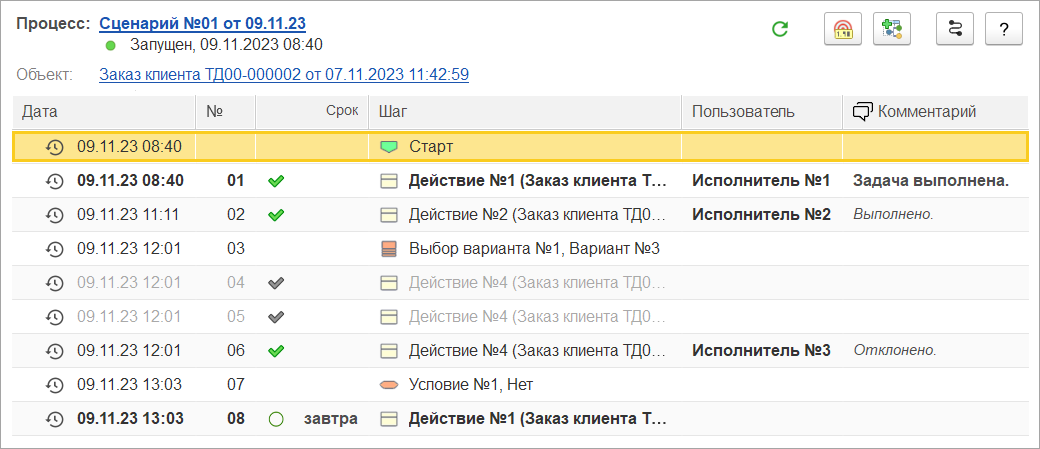Click green checkmark of step 01
Screen dimensions: 1040x449
tap(276, 180)
